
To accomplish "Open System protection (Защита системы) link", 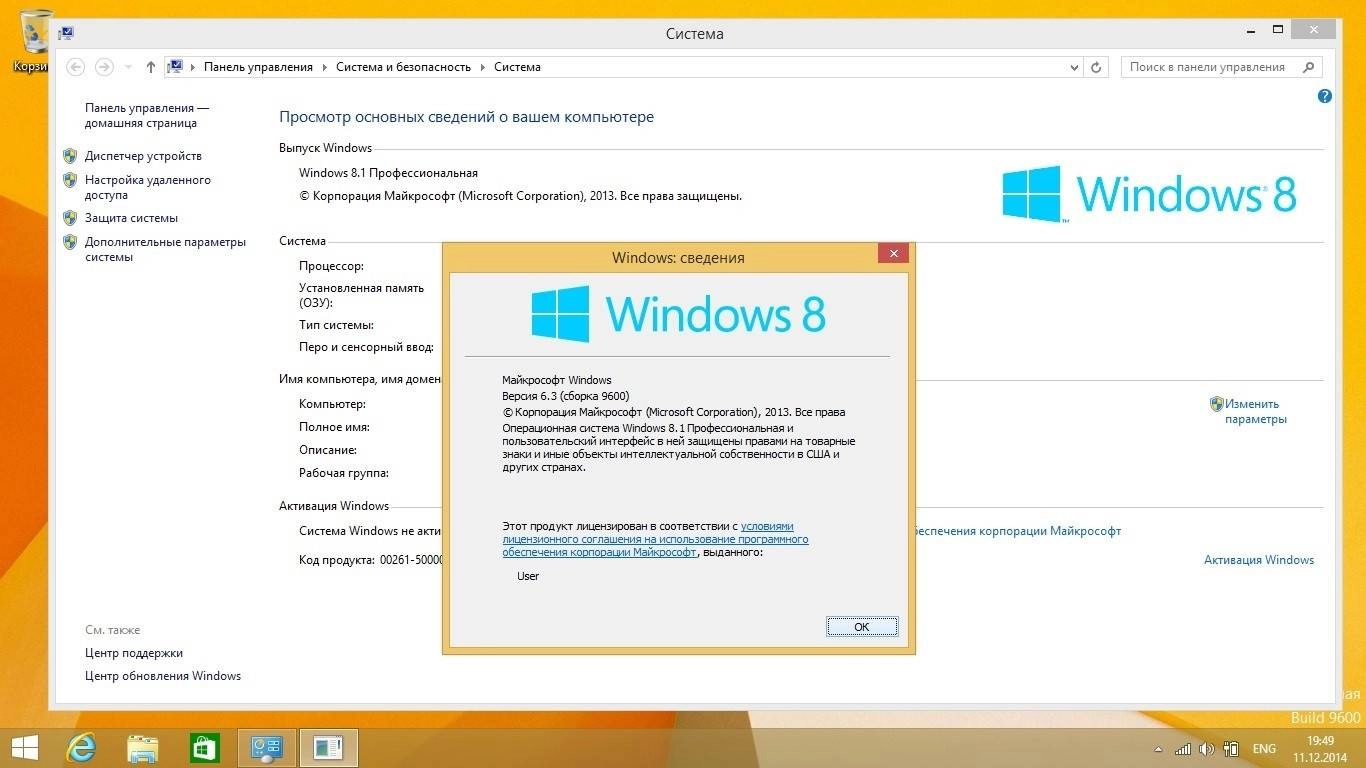I will [x=131, y=218].
